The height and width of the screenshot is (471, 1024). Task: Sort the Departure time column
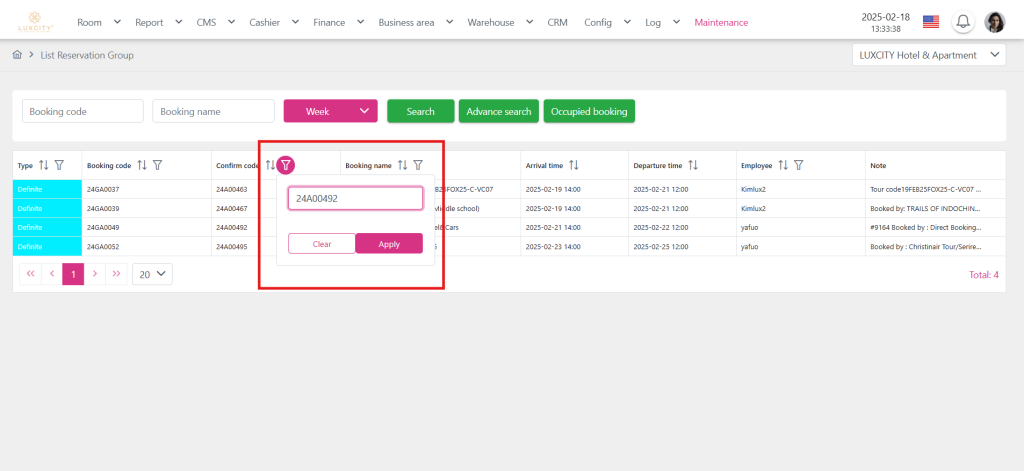692,165
